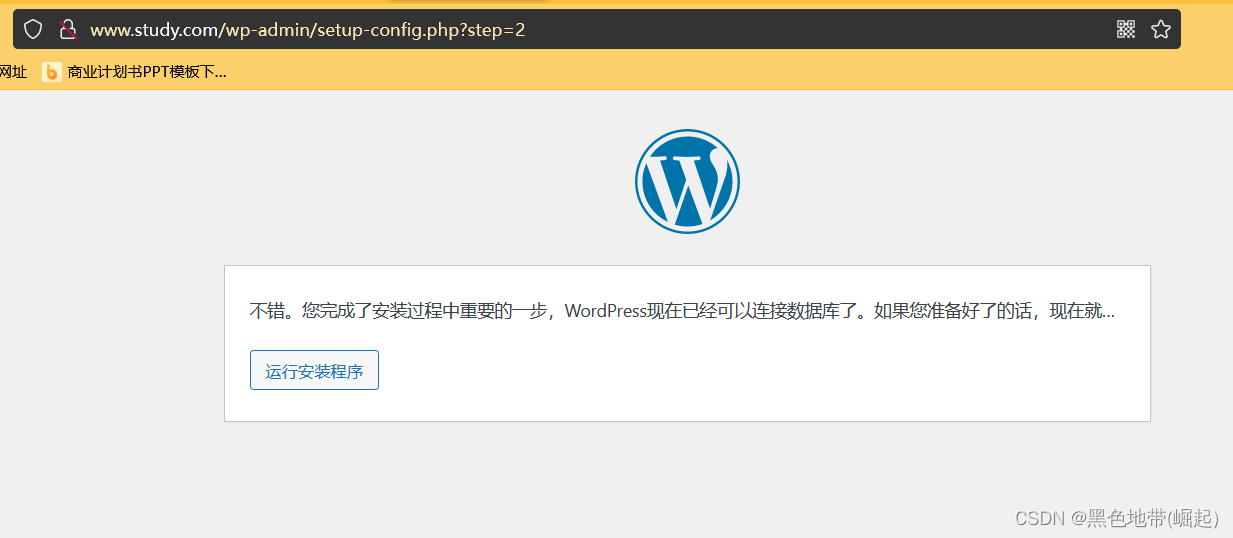Click the orange bookmark favicon for 商业计划书PPT模板
Viewport: 1233px width, 538px height.
(51, 72)
